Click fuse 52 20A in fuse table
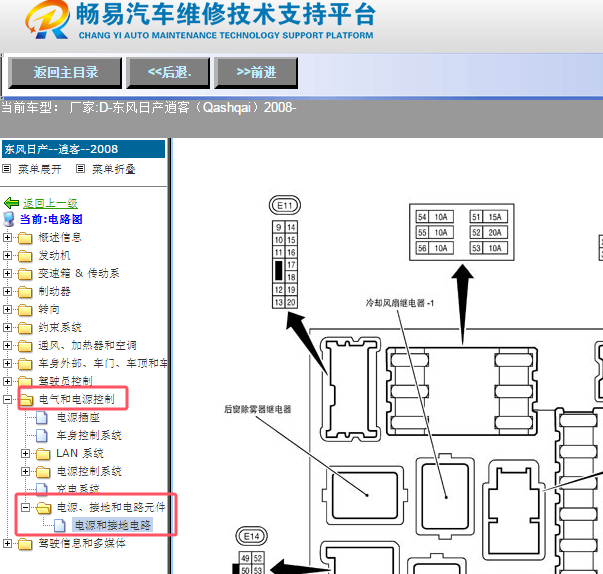This screenshot has height=574, width=603. point(488,233)
